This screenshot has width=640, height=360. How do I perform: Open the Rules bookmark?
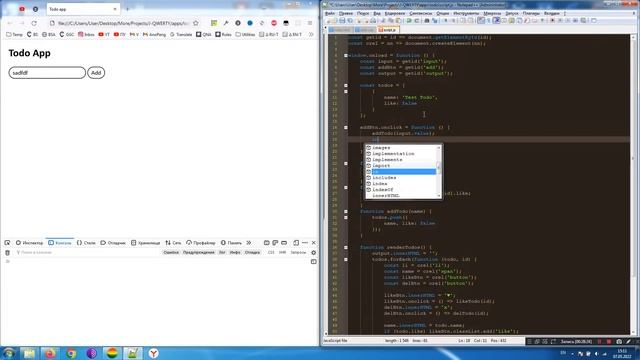pos(224,35)
